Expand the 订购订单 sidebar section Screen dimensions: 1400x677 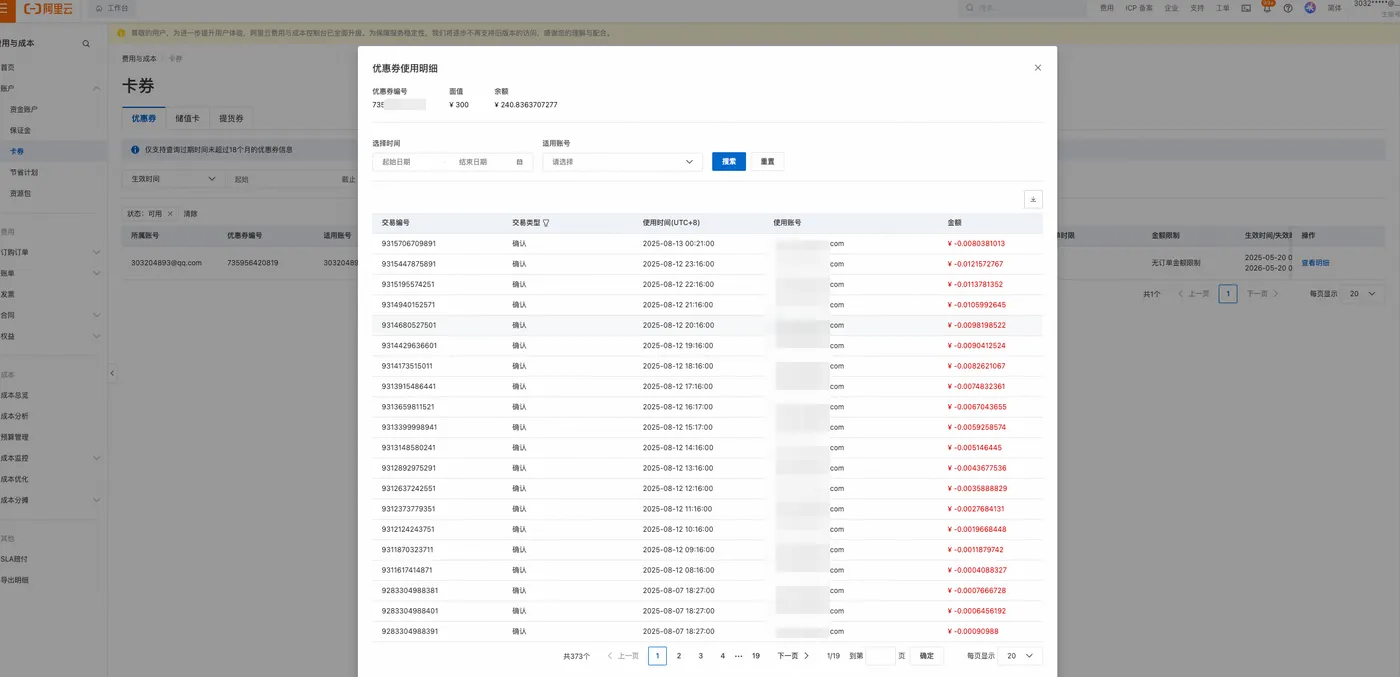(x=96, y=252)
